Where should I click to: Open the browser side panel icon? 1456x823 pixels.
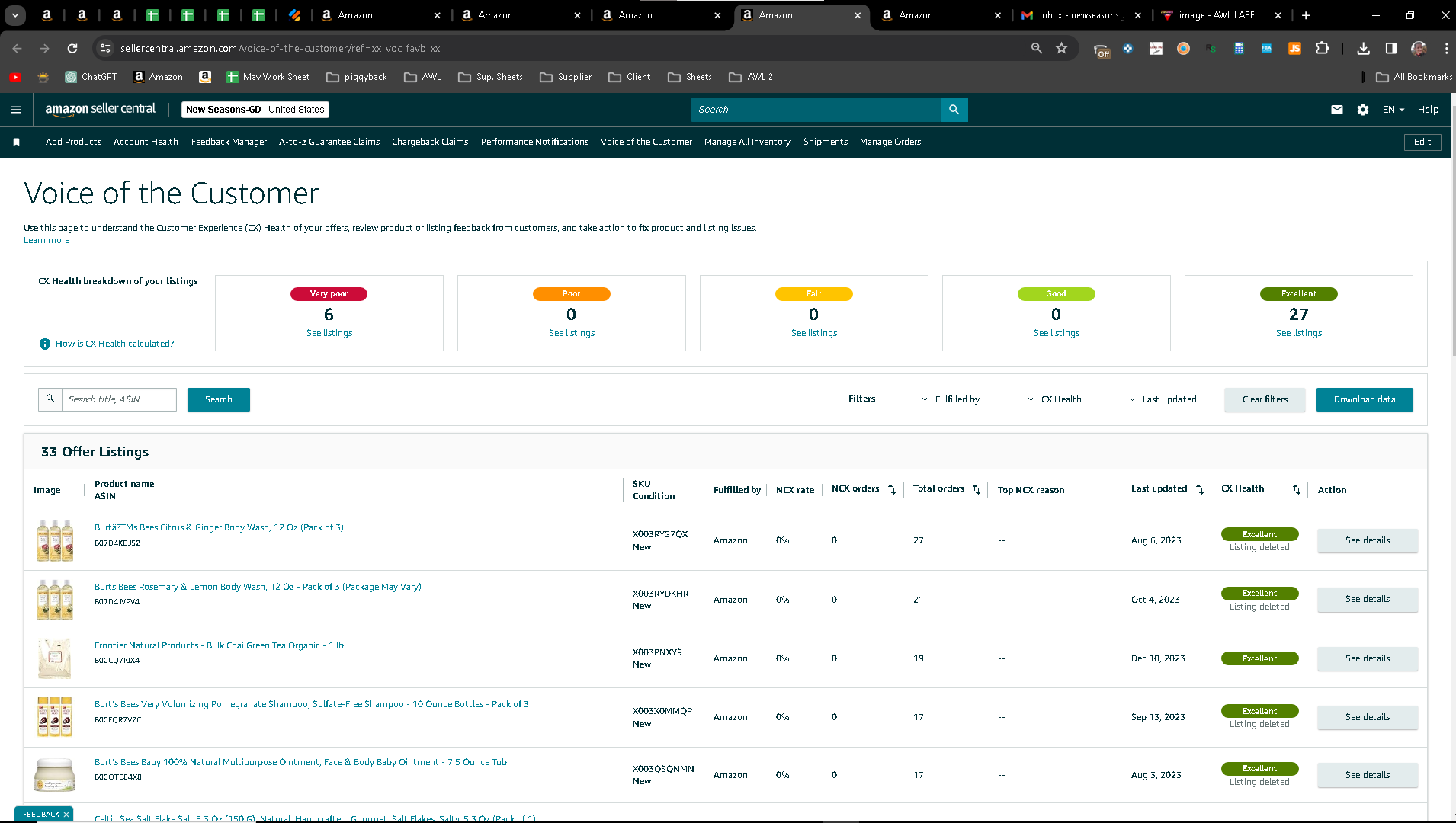1391,48
